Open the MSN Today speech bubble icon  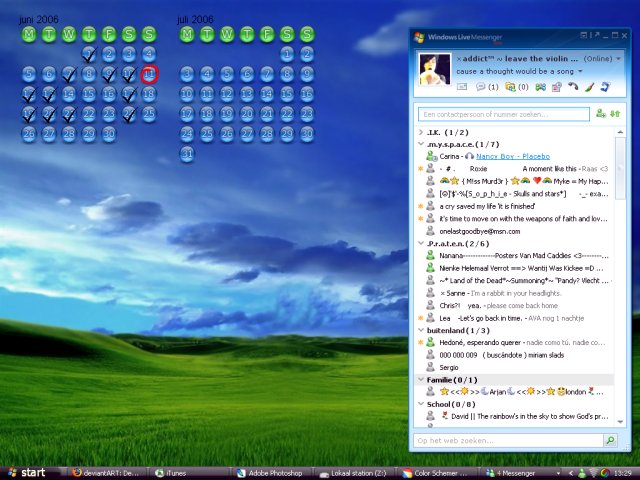pyautogui.click(x=480, y=87)
